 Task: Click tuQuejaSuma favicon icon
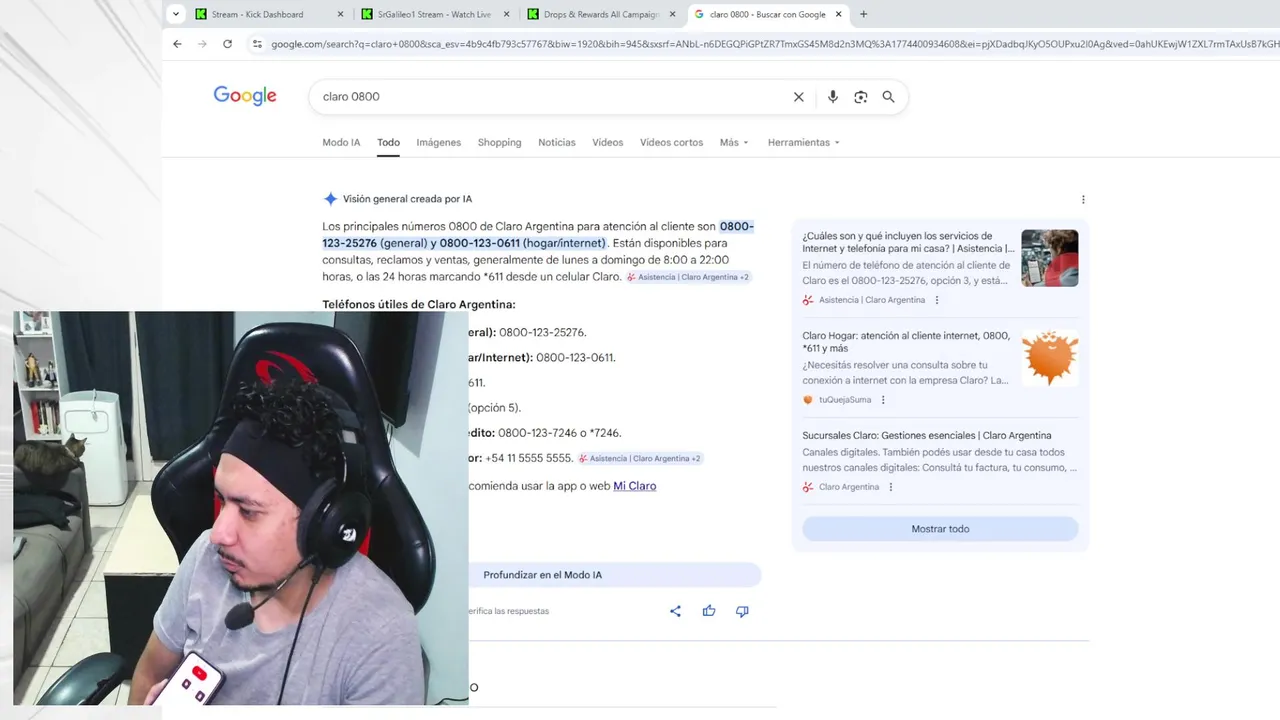(808, 400)
